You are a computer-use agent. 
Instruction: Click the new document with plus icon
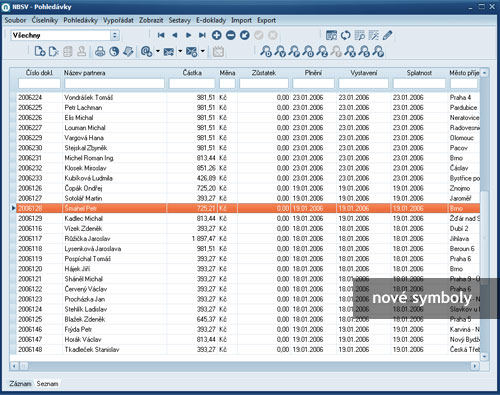pos(40,51)
